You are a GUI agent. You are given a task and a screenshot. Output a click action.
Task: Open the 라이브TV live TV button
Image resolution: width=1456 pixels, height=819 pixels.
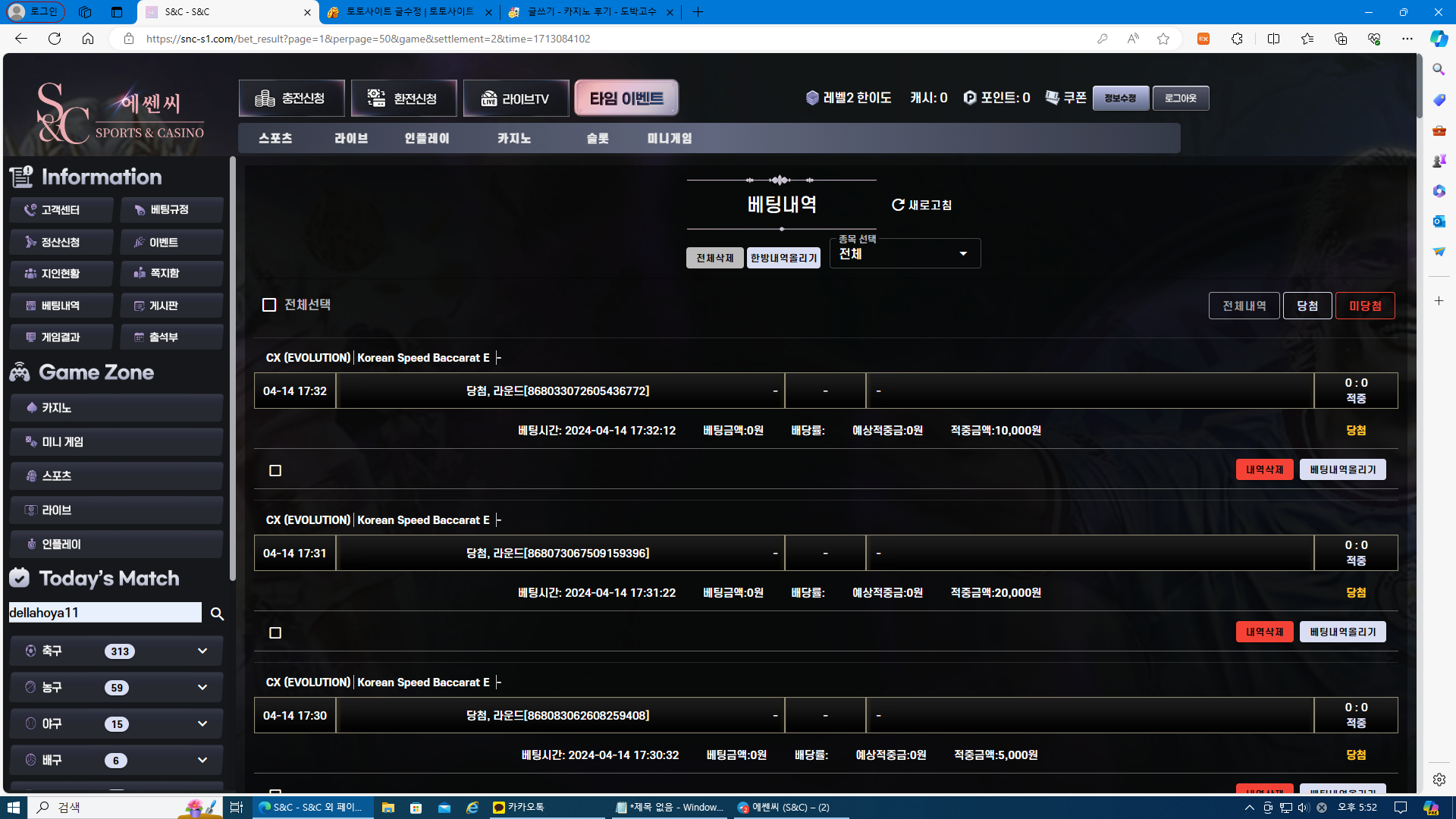(516, 99)
